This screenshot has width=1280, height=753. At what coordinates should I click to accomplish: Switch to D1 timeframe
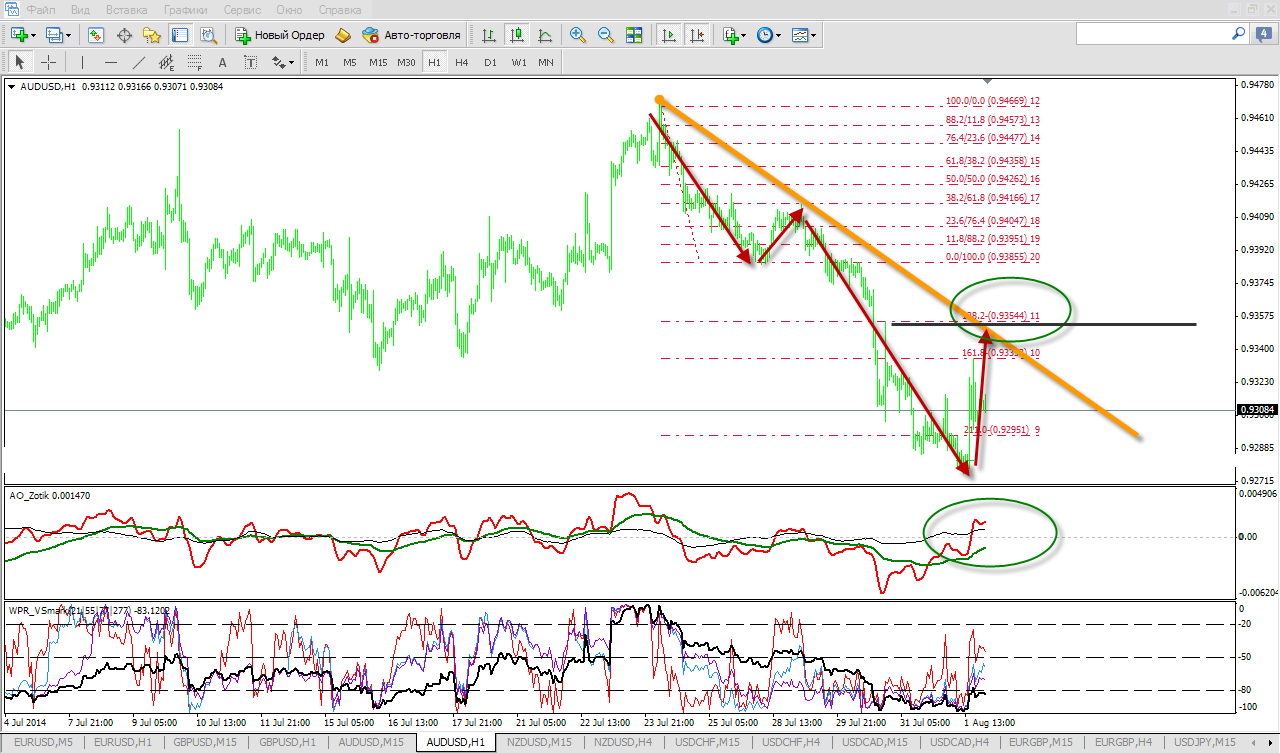[490, 62]
